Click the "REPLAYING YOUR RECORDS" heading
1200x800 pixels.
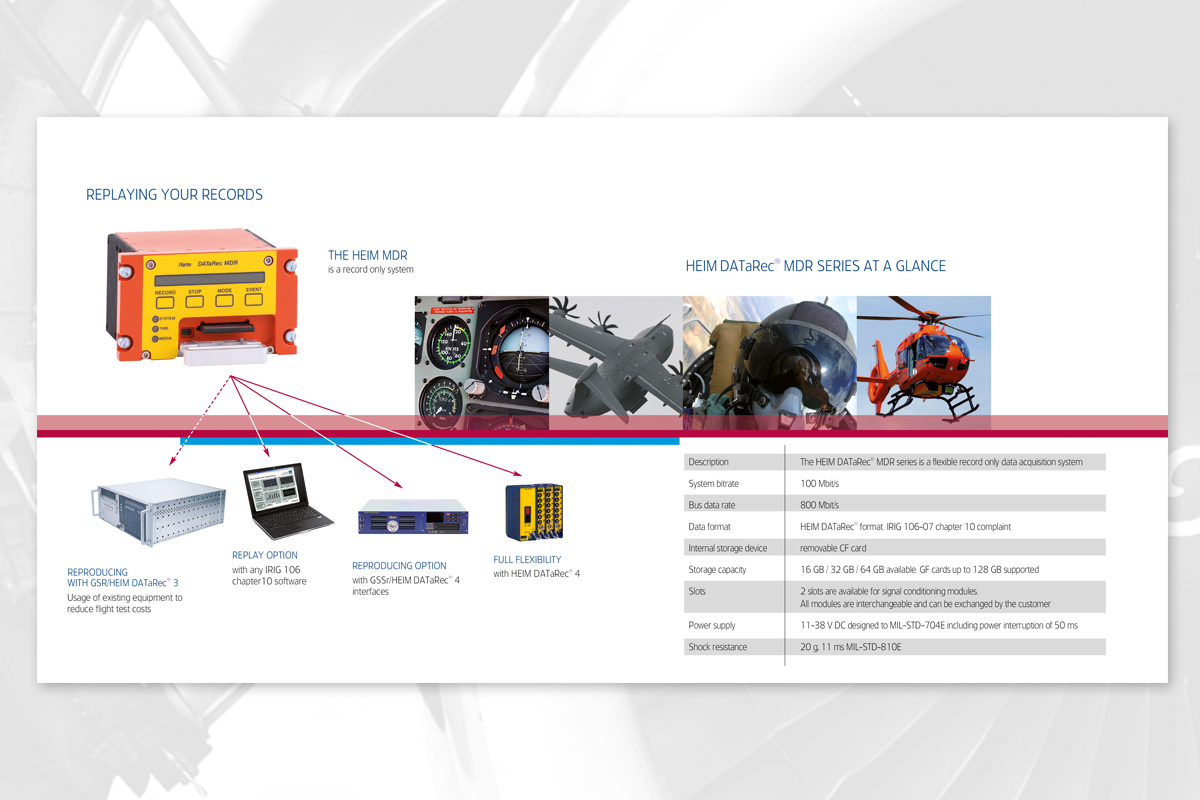175,195
